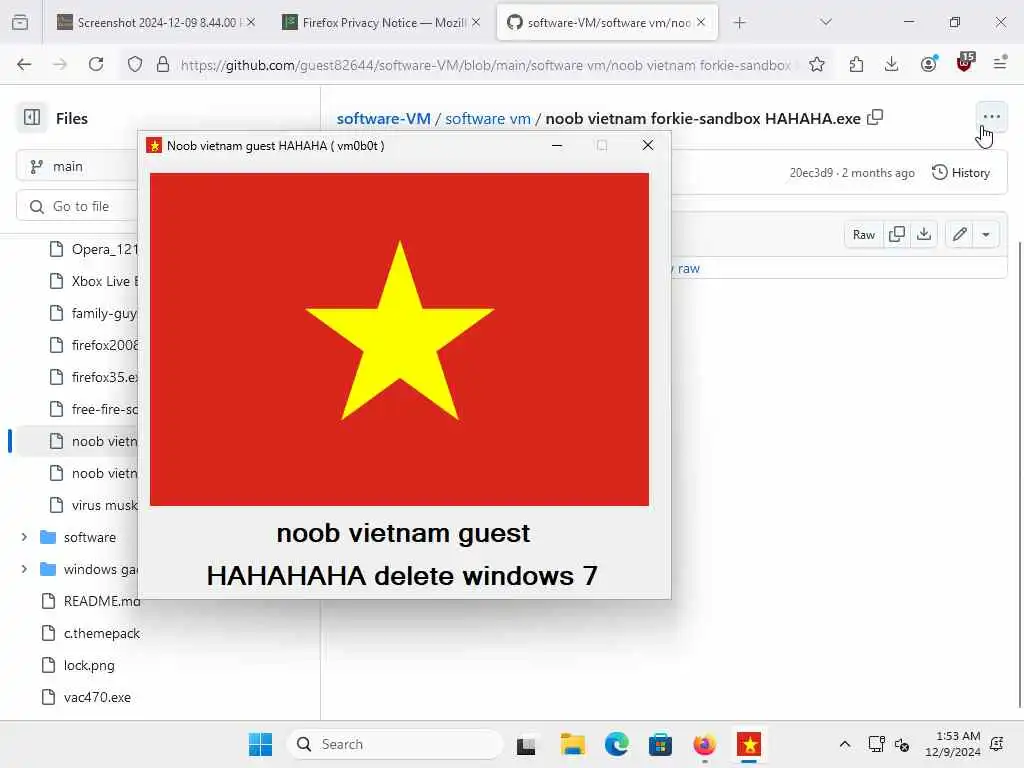Open uBlock Origin extension icon
The height and width of the screenshot is (768, 1024).
pyautogui.click(x=965, y=63)
